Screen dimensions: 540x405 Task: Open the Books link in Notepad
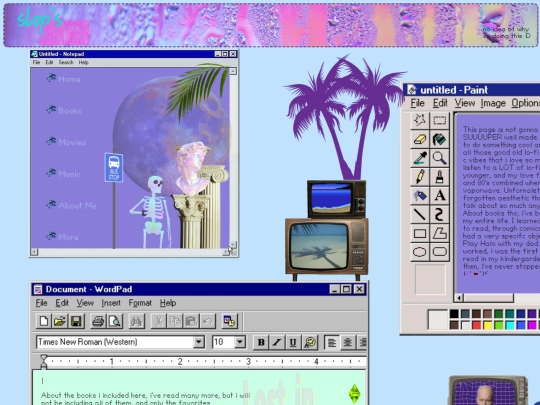pyautogui.click(x=70, y=111)
